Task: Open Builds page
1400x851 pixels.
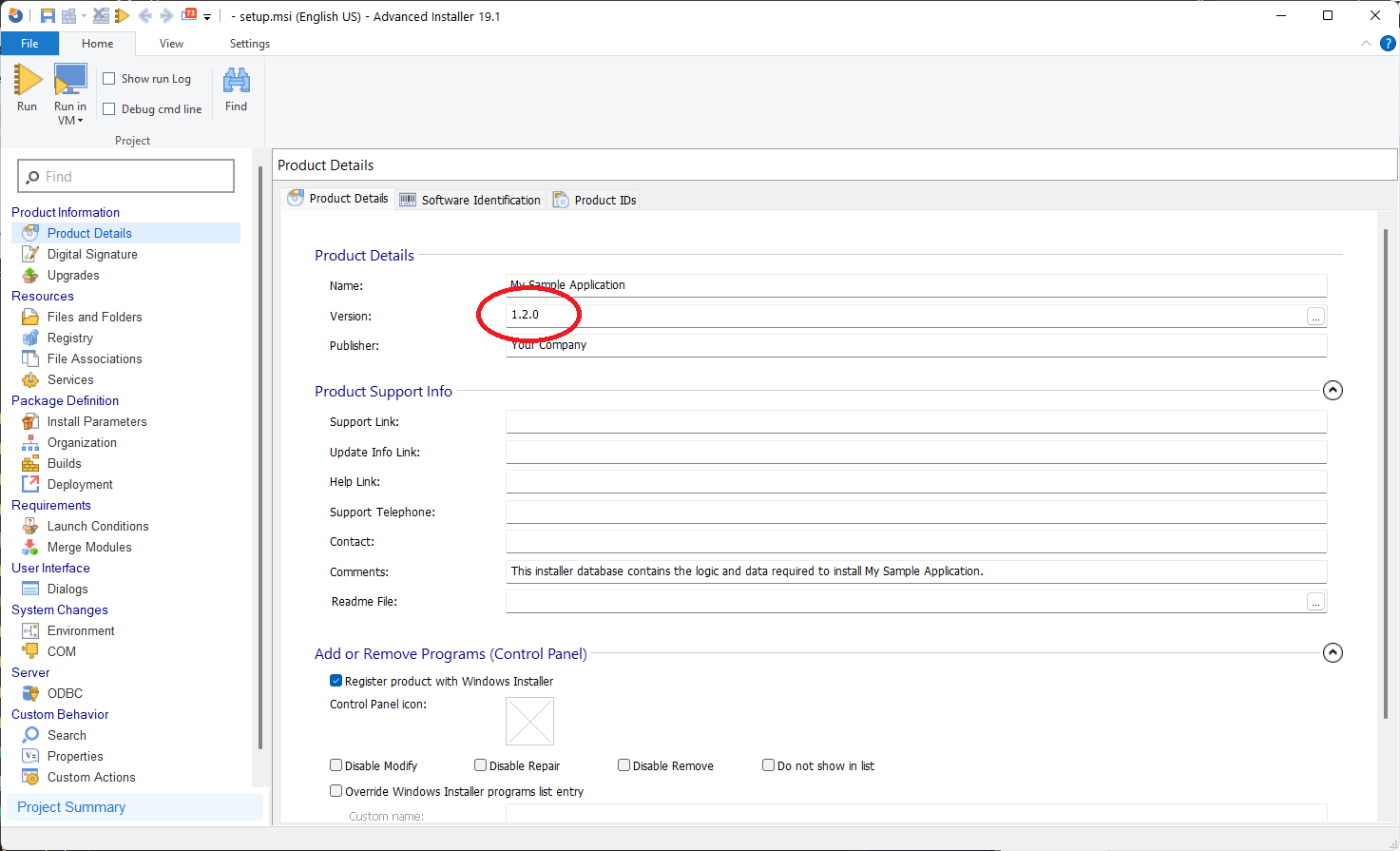Action: [64, 463]
